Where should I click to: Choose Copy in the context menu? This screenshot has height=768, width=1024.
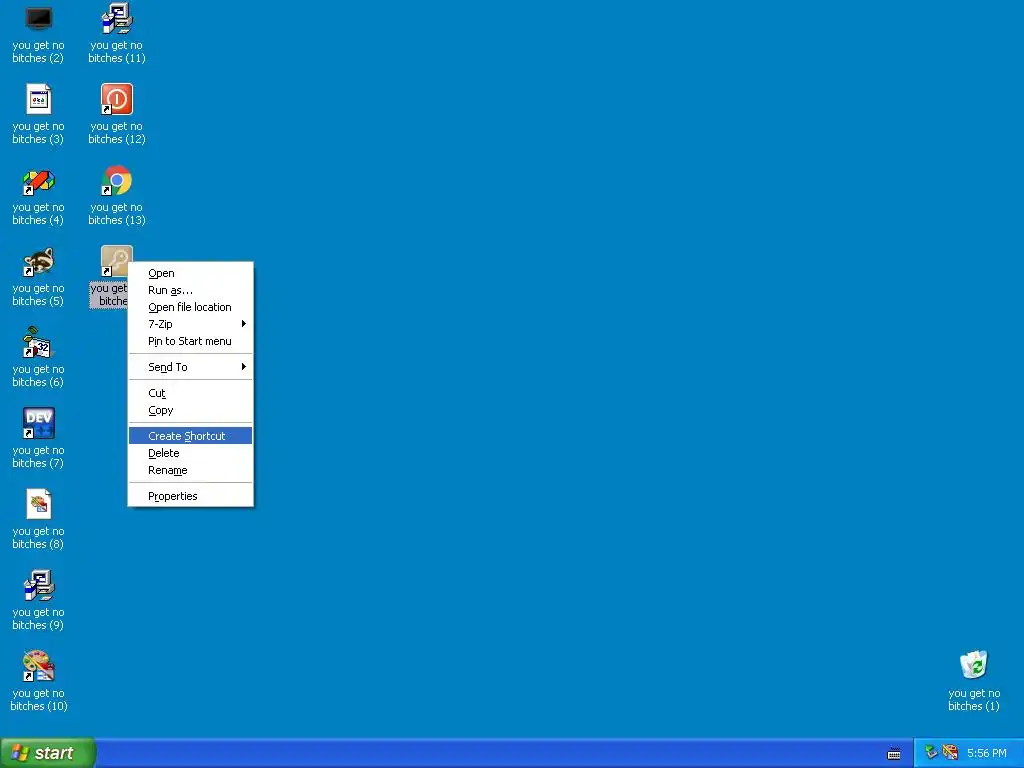tap(191, 410)
